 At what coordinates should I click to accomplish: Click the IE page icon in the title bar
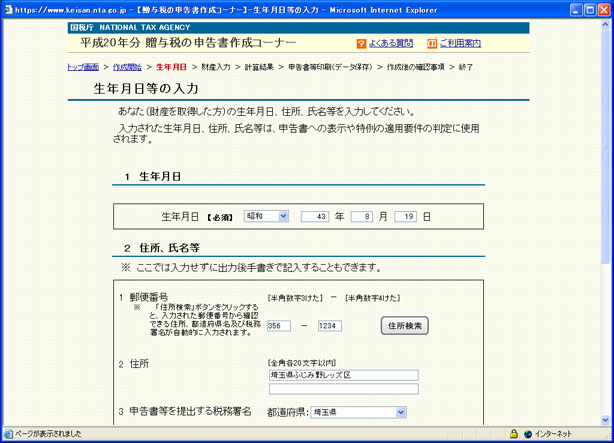pos(8,10)
